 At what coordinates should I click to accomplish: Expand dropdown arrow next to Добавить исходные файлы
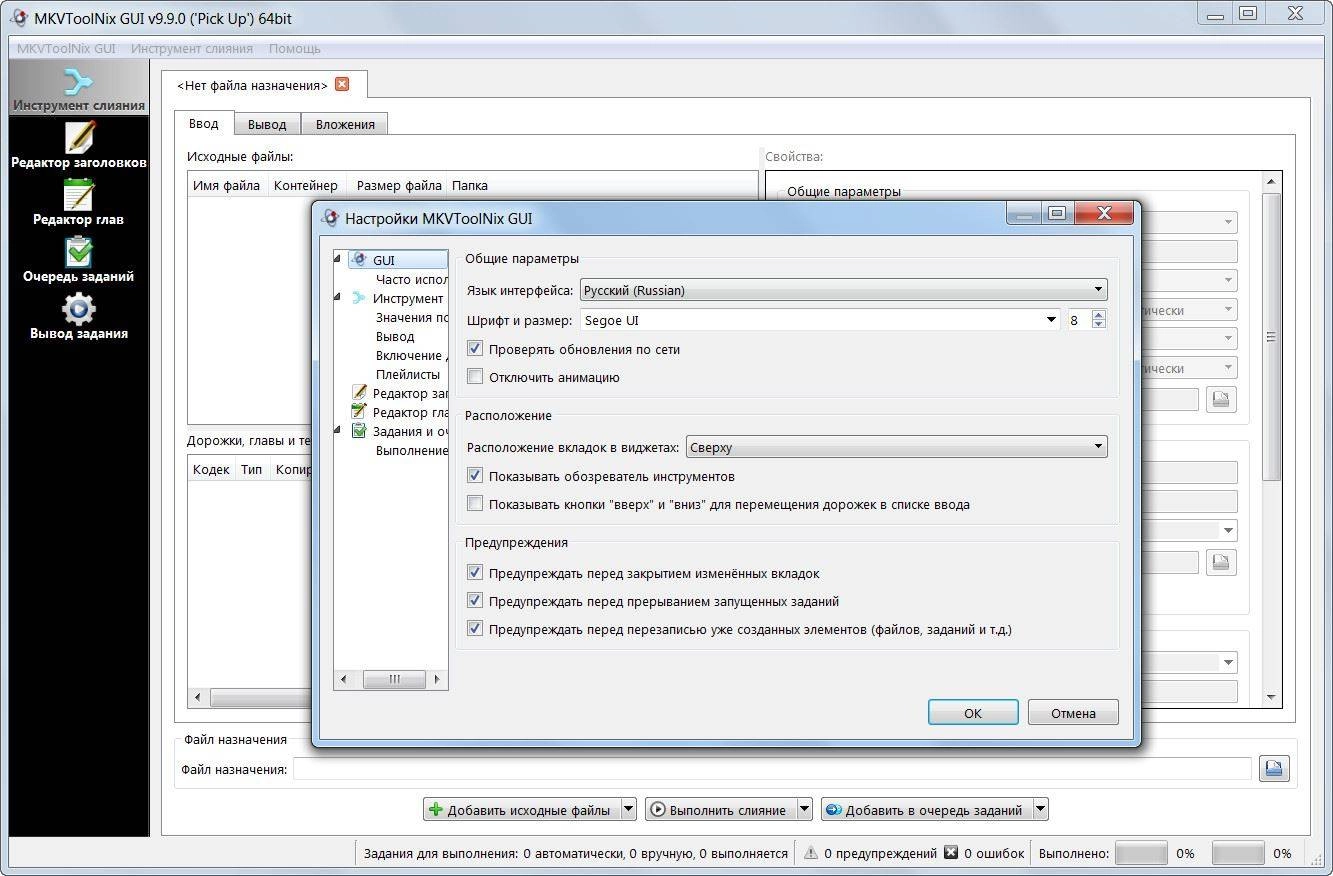(x=628, y=810)
